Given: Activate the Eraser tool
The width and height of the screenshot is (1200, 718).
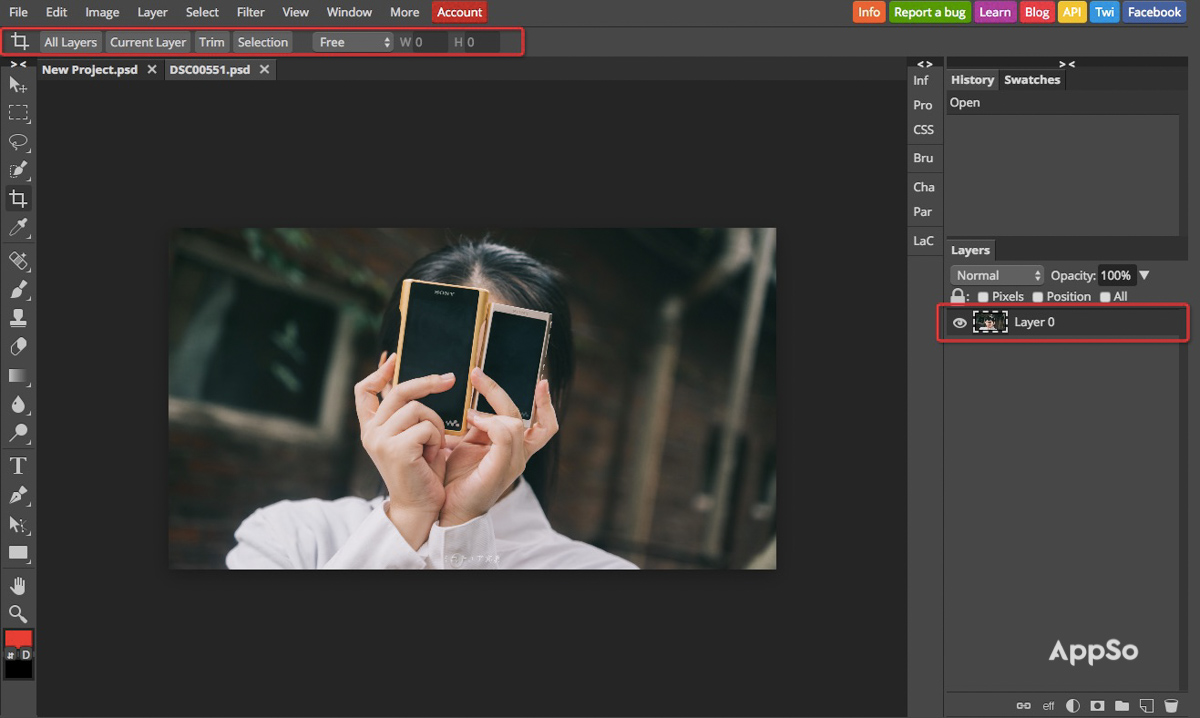Looking at the screenshot, I should tap(18, 347).
